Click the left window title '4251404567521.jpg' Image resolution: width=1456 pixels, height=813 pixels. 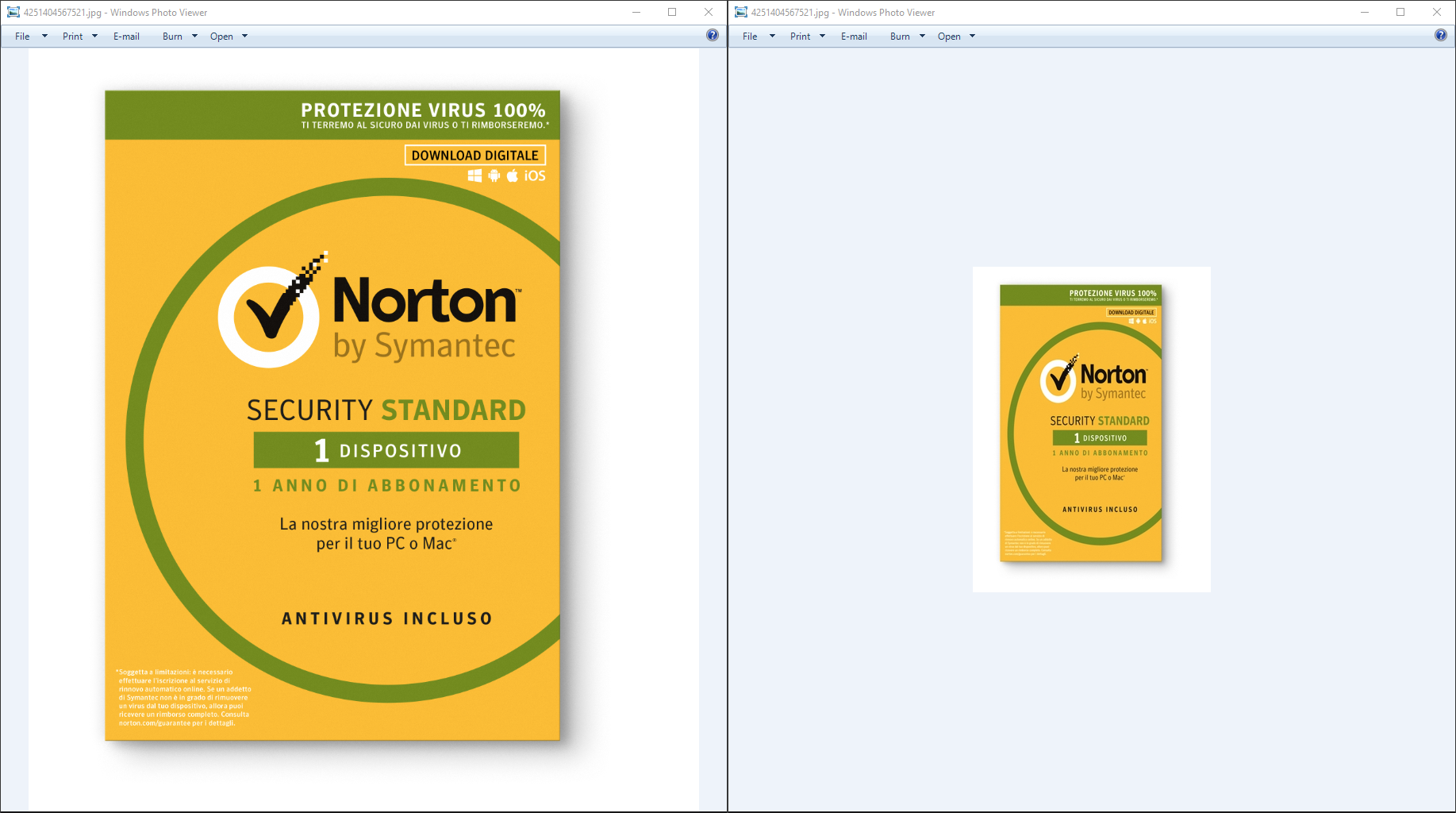(63, 13)
